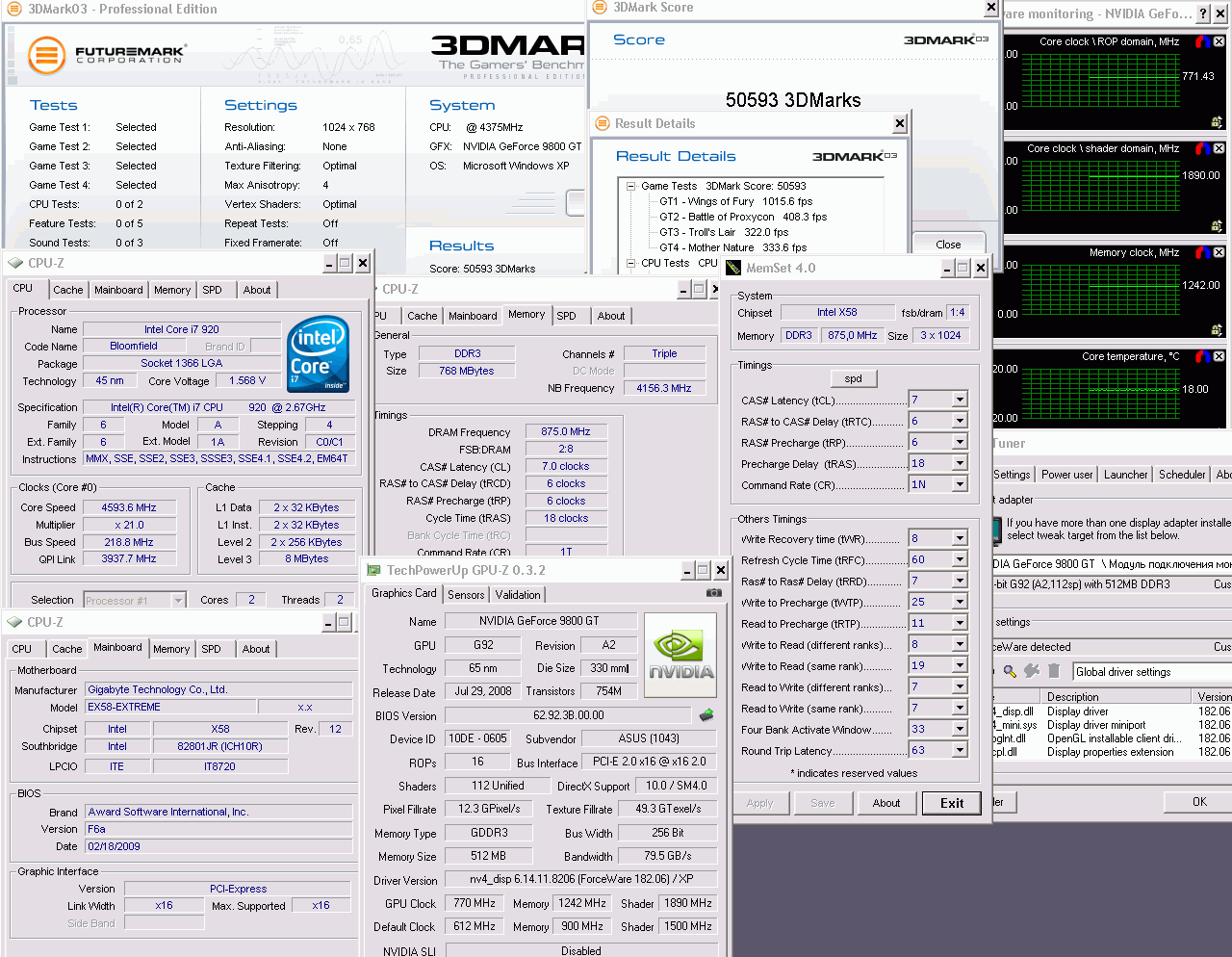Image resolution: width=1232 pixels, height=957 pixels.
Task: Click lock icon on Memory clock graph
Action: 1217,330
